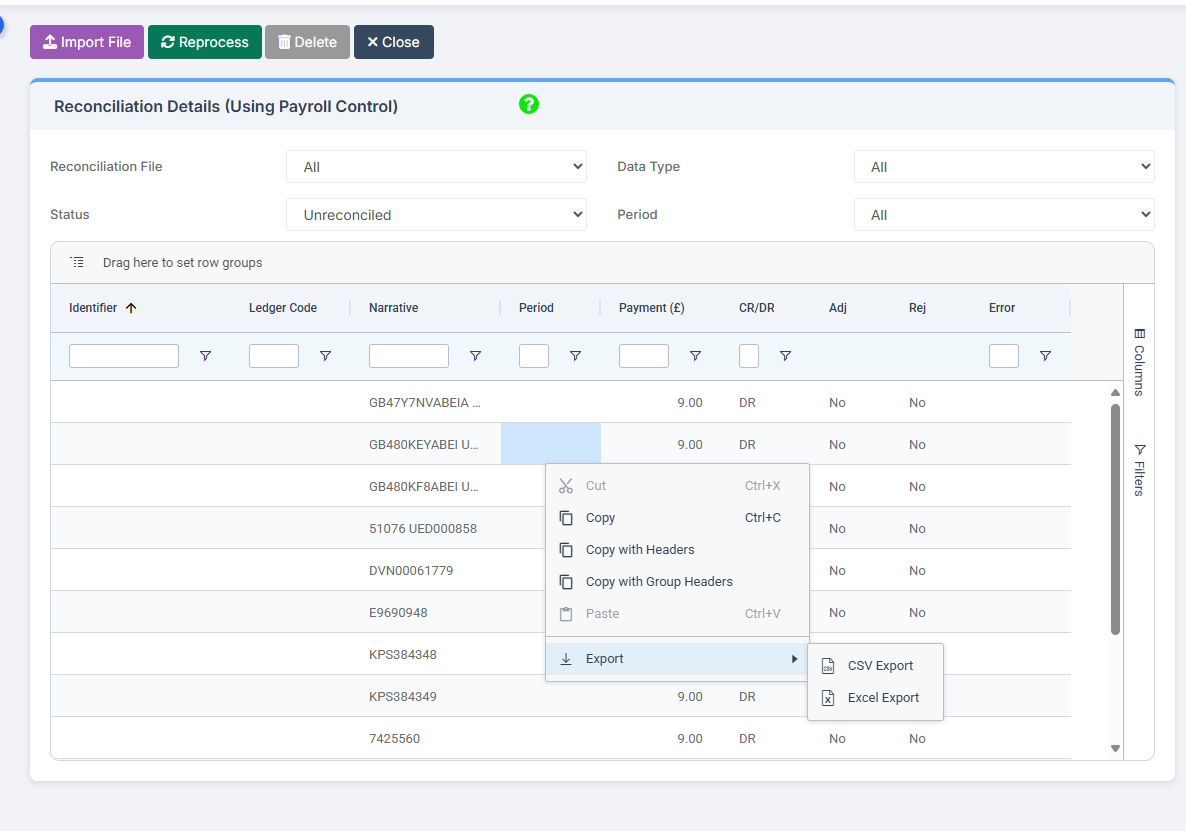This screenshot has height=831, width=1186.
Task: Open the CR/DR column filter icon
Action: point(785,356)
